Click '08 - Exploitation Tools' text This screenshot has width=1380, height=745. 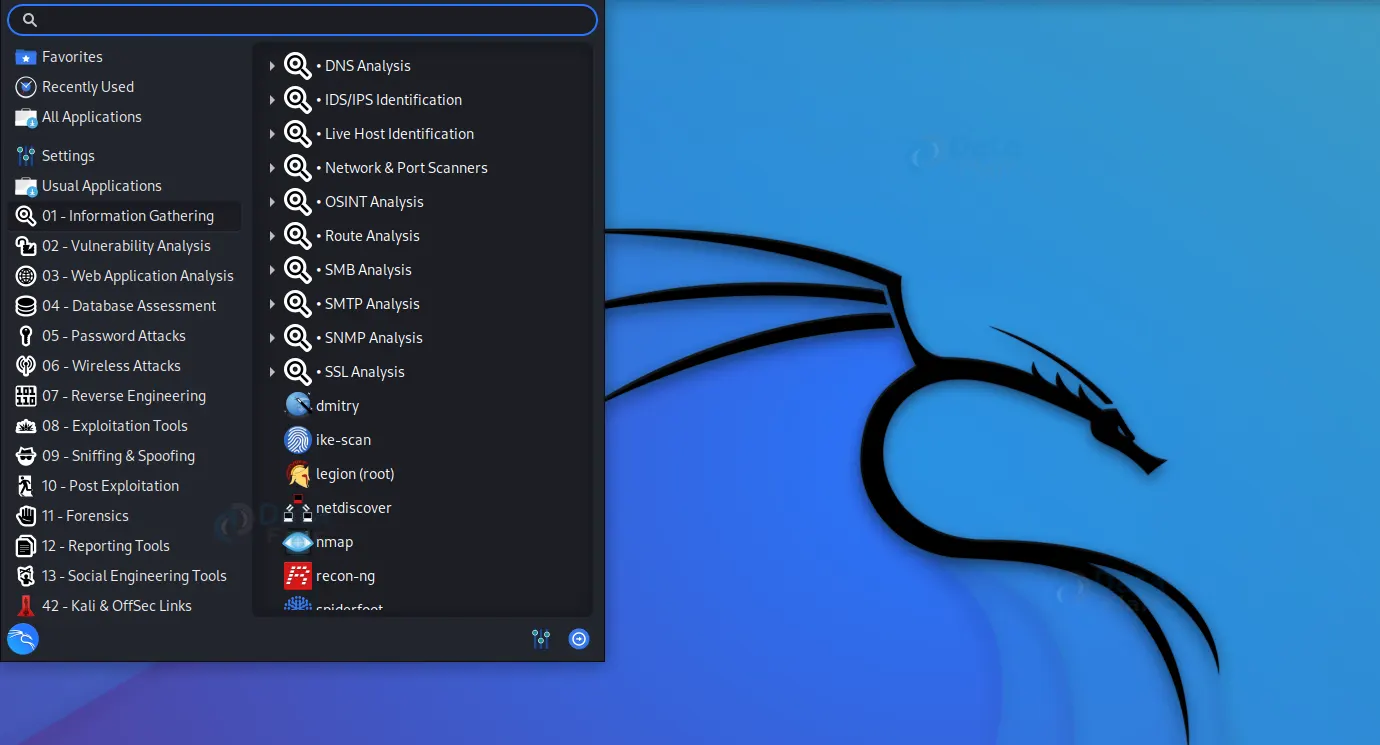pos(115,426)
